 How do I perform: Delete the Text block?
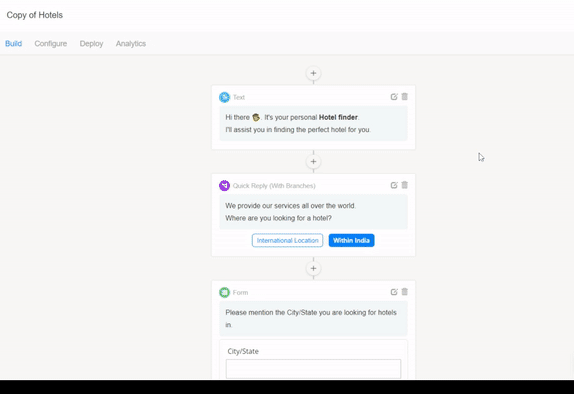[405, 97]
